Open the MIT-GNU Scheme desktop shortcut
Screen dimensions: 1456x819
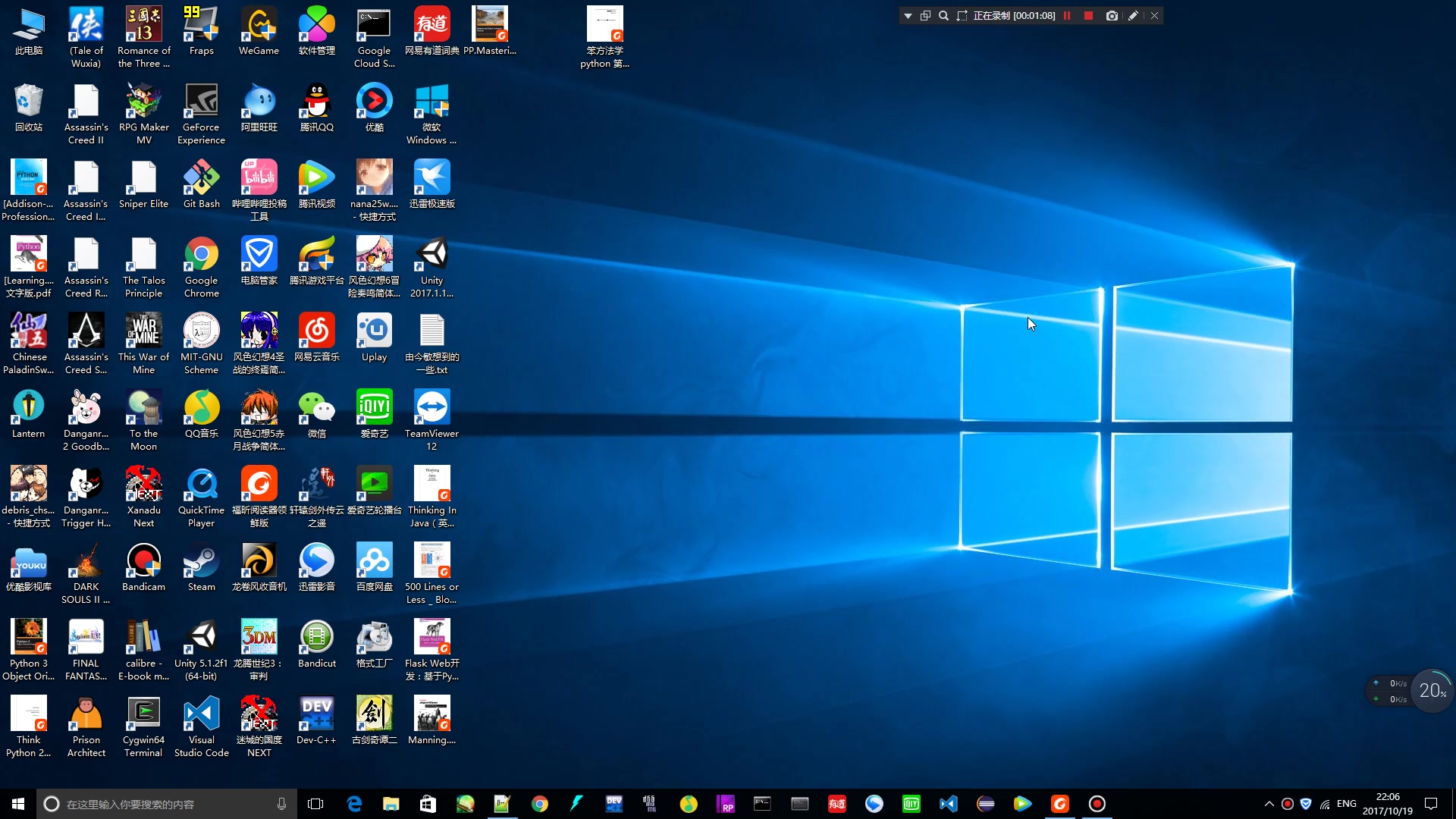[x=201, y=344]
